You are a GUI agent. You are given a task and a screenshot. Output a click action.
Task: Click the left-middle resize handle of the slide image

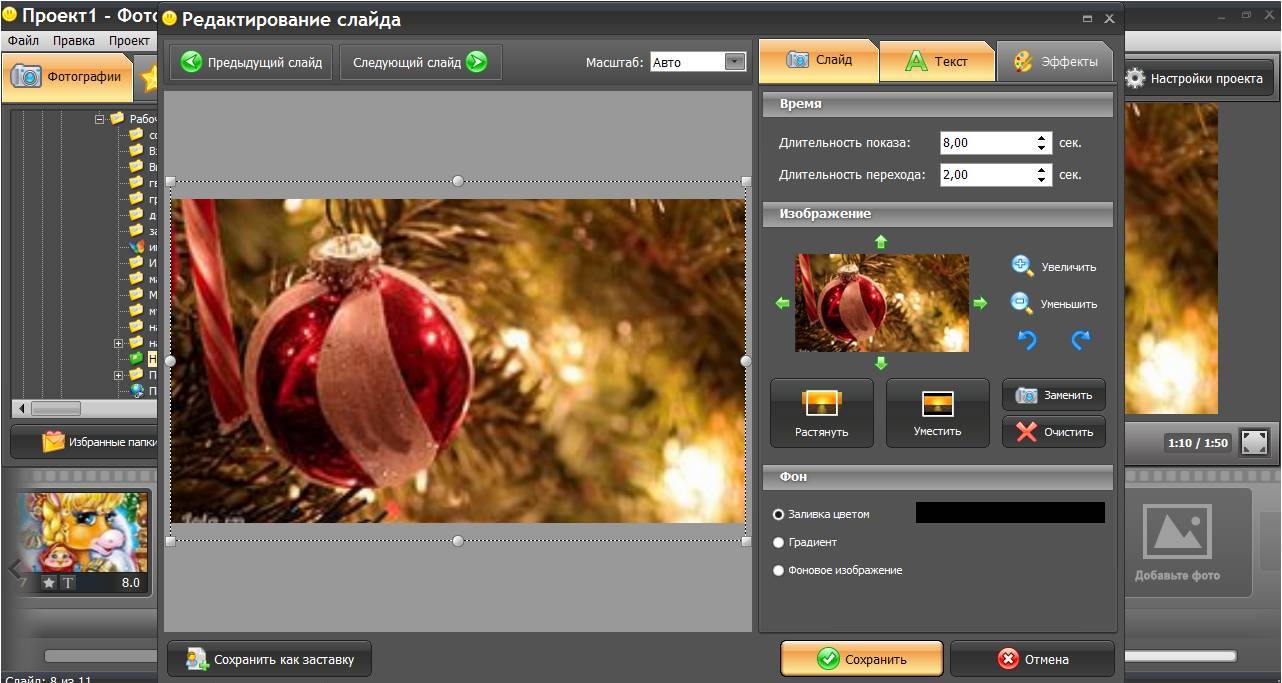(x=170, y=361)
